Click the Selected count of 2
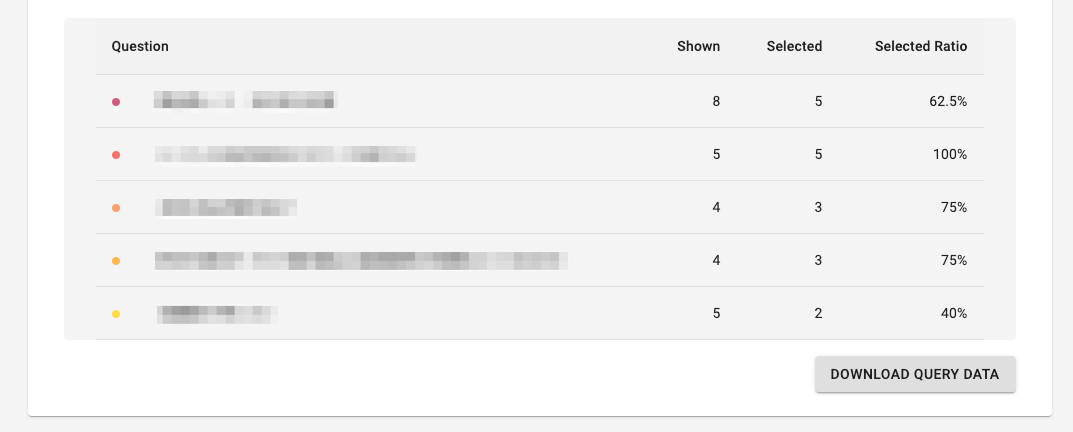The width and height of the screenshot is (1073, 432). point(818,314)
